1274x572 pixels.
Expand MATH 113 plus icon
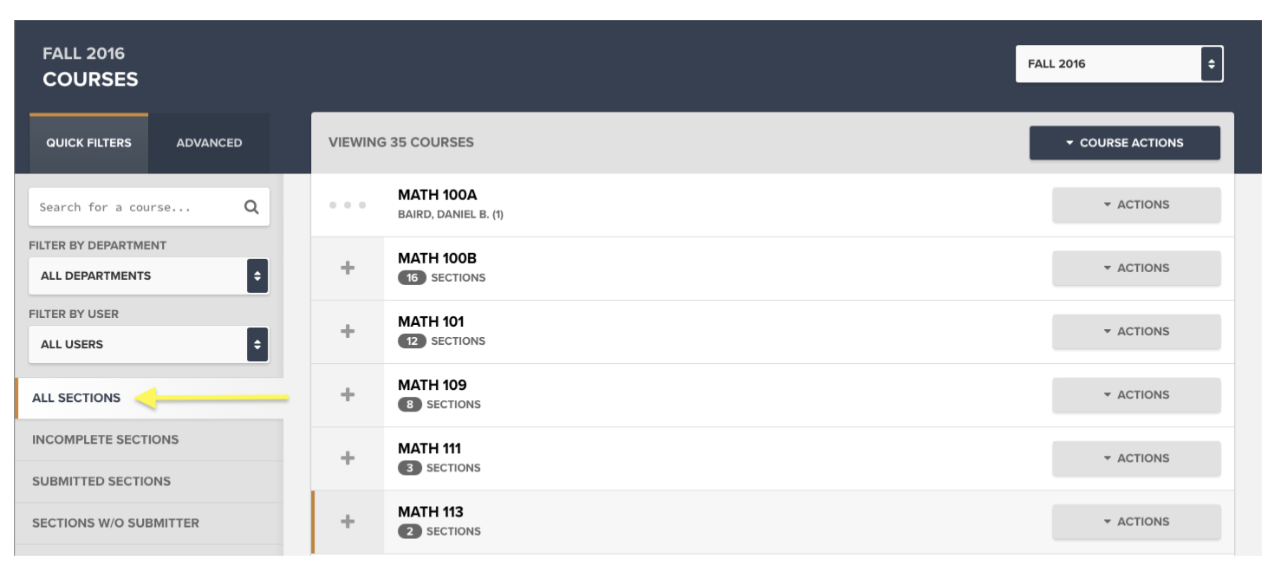pyautogui.click(x=348, y=521)
